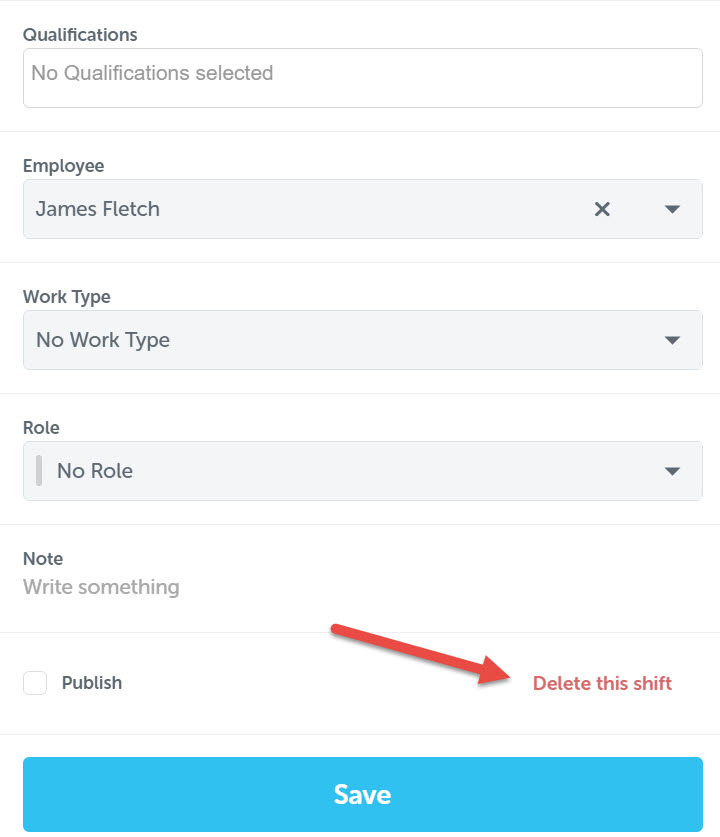Enable the Publish checkbox
The width and height of the screenshot is (720, 837).
click(x=35, y=683)
